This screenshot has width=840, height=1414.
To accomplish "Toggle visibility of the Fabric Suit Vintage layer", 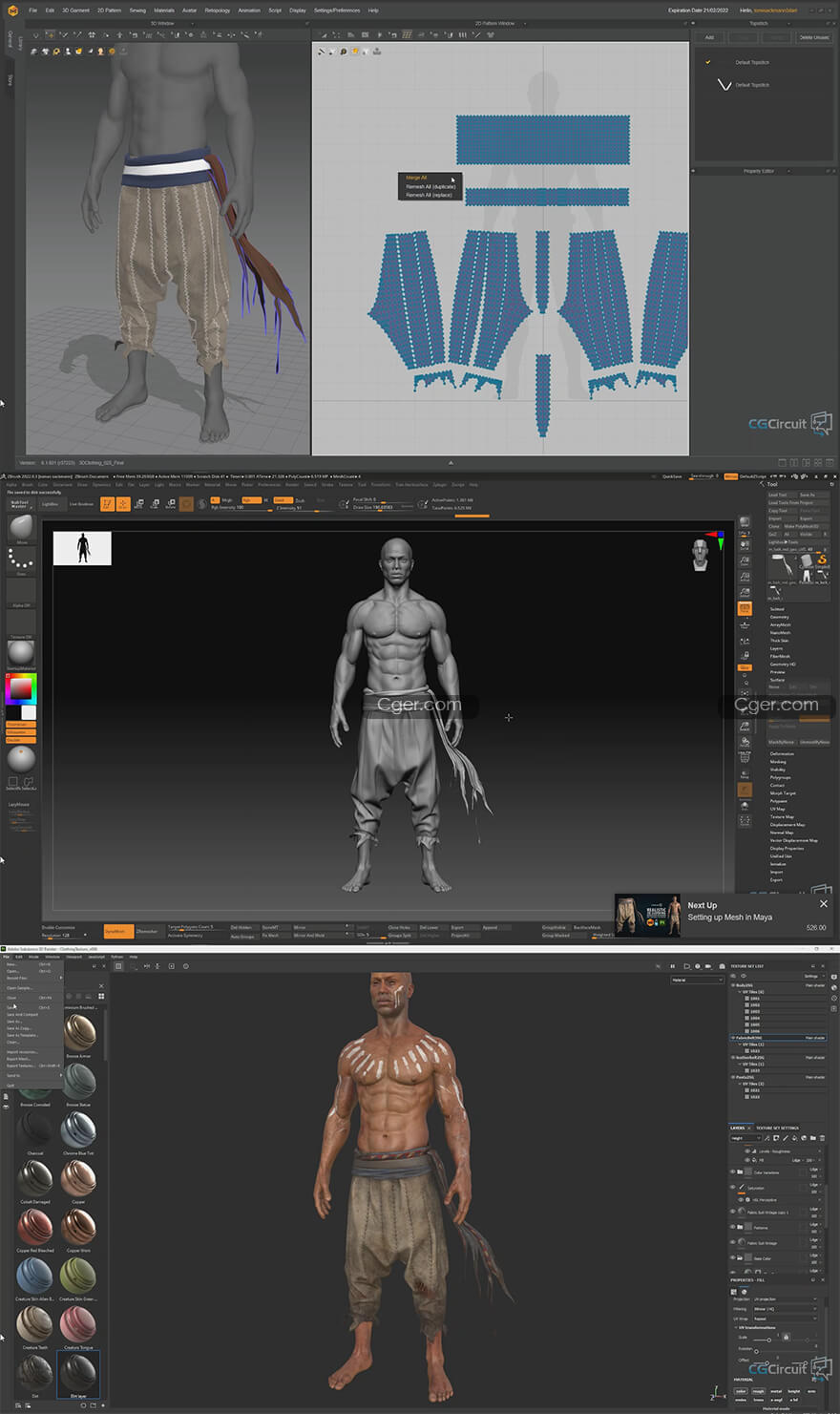I will coord(733,1243).
